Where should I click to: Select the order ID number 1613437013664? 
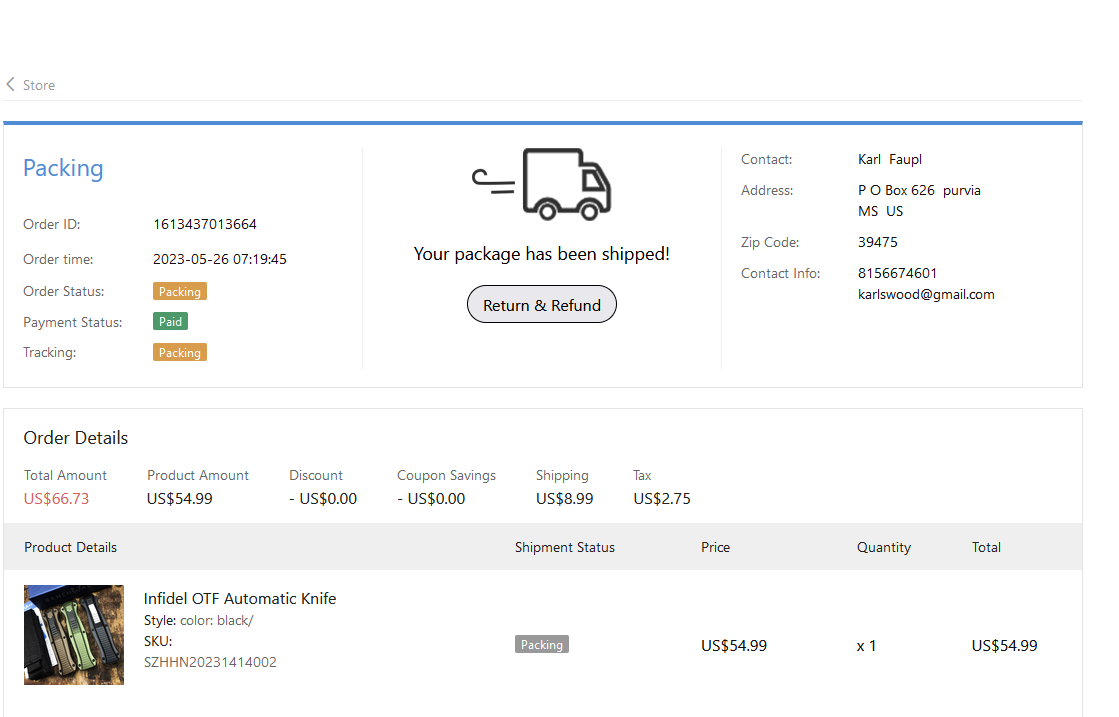pos(205,224)
